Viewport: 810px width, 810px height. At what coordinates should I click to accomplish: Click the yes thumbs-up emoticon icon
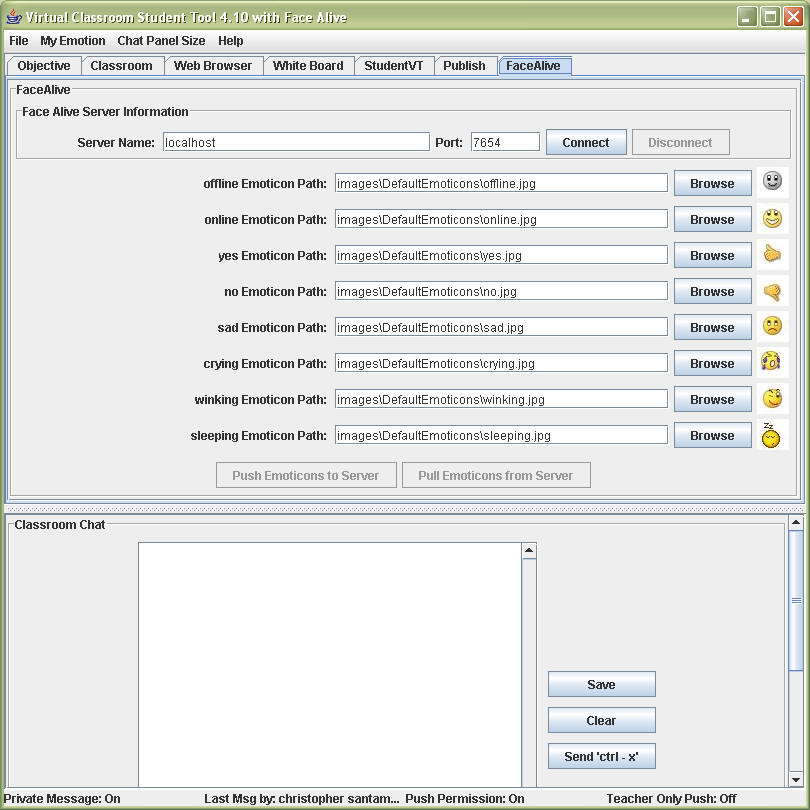[x=771, y=254]
